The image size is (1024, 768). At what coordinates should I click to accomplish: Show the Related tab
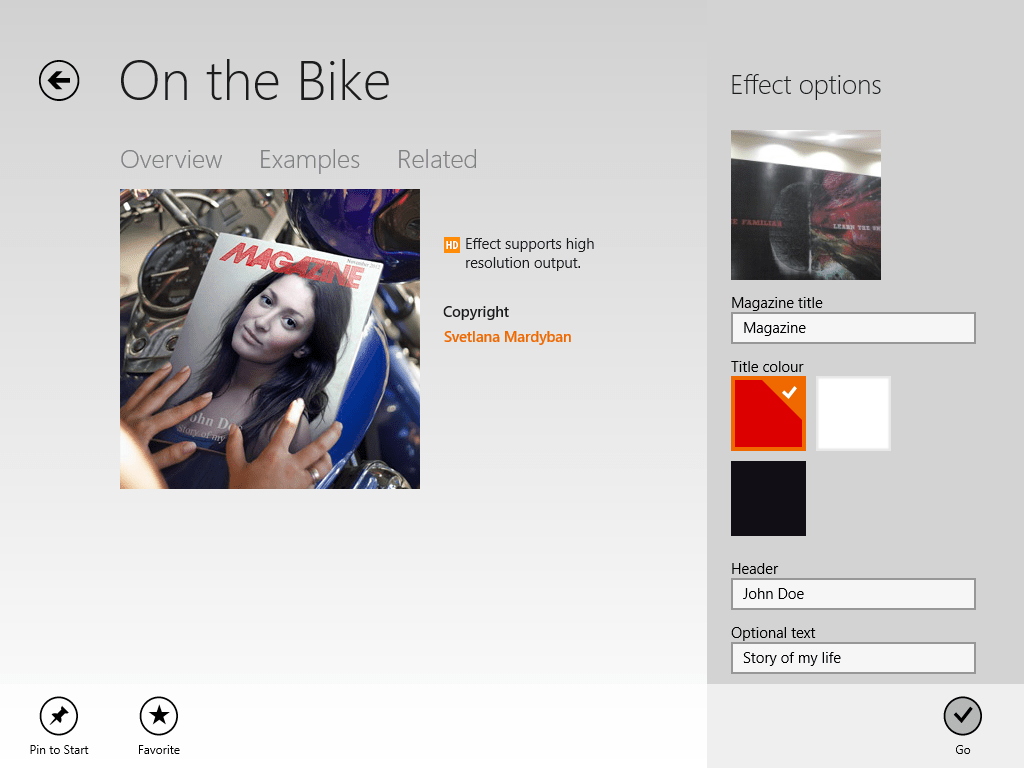[x=437, y=160]
